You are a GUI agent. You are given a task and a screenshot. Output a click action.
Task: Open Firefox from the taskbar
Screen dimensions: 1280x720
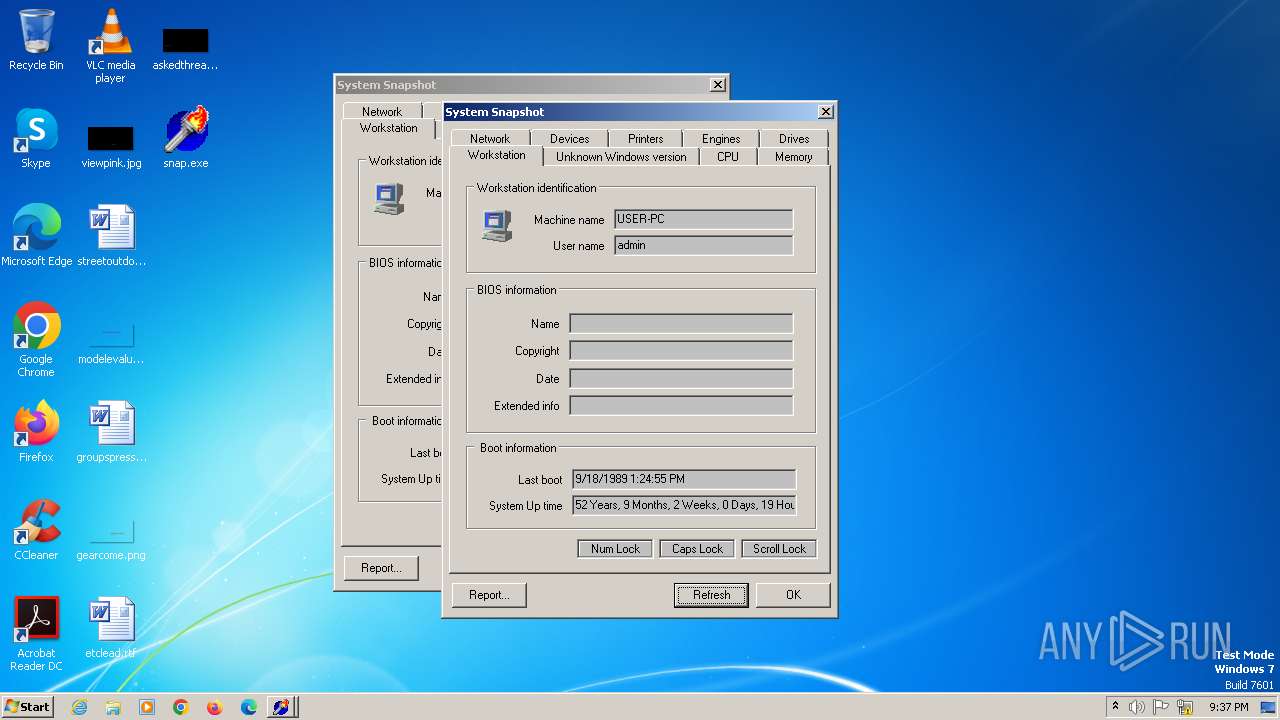click(215, 707)
